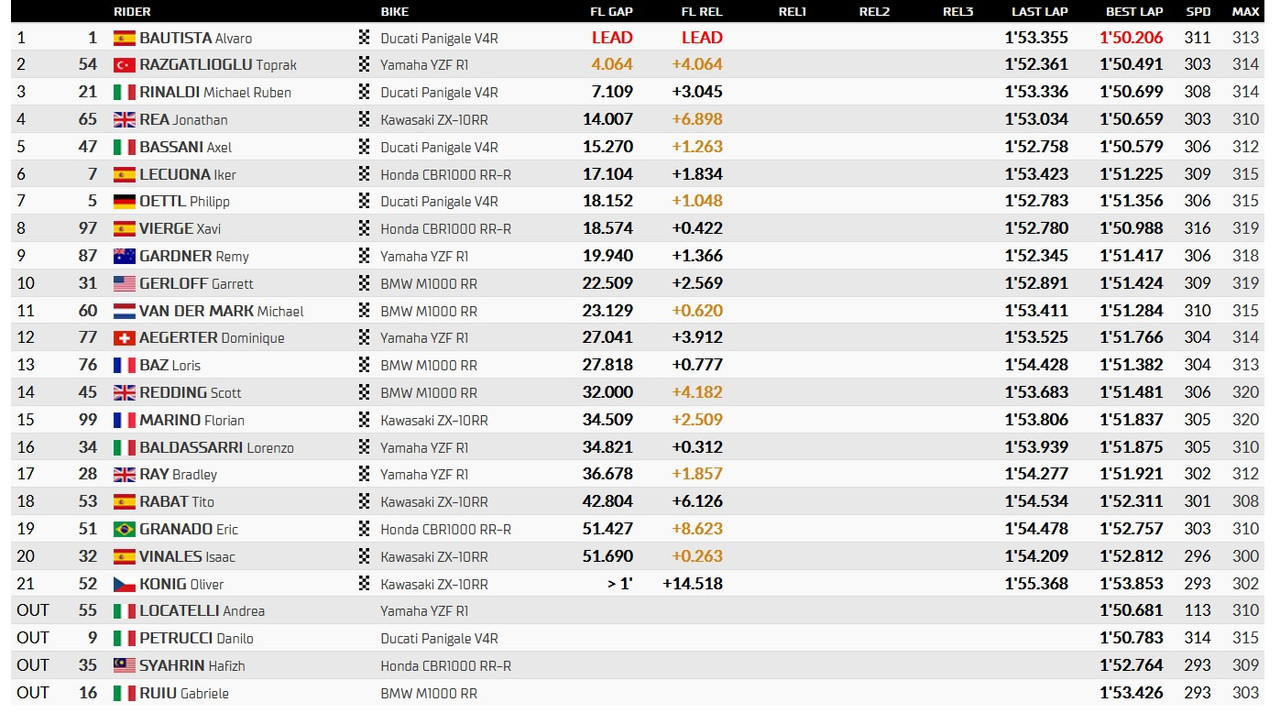The height and width of the screenshot is (715, 1280).
Task: Click the UK flag beside REA Jonathan
Action: [124, 120]
